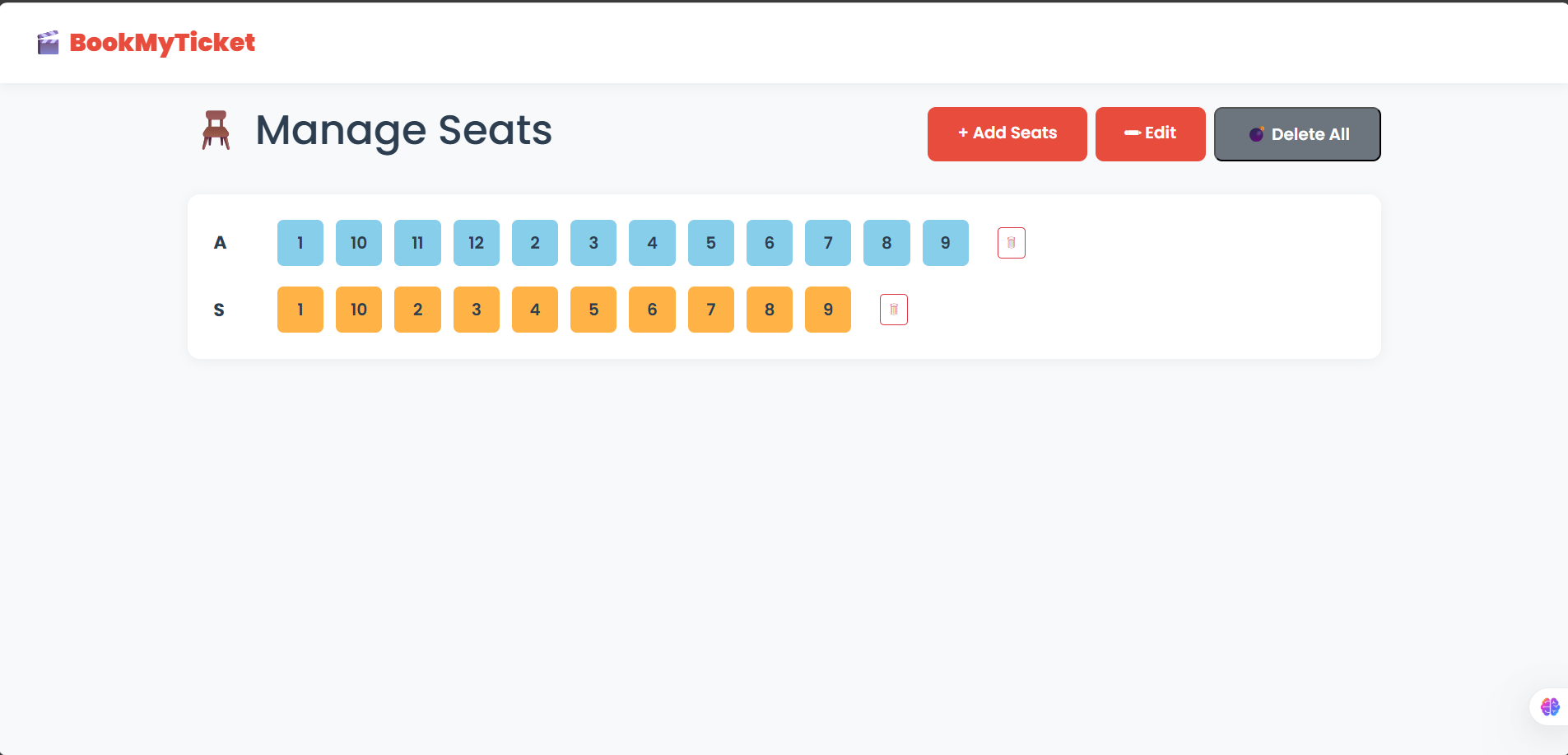
Task: Select seat 5 in row S
Action: [x=593, y=309]
